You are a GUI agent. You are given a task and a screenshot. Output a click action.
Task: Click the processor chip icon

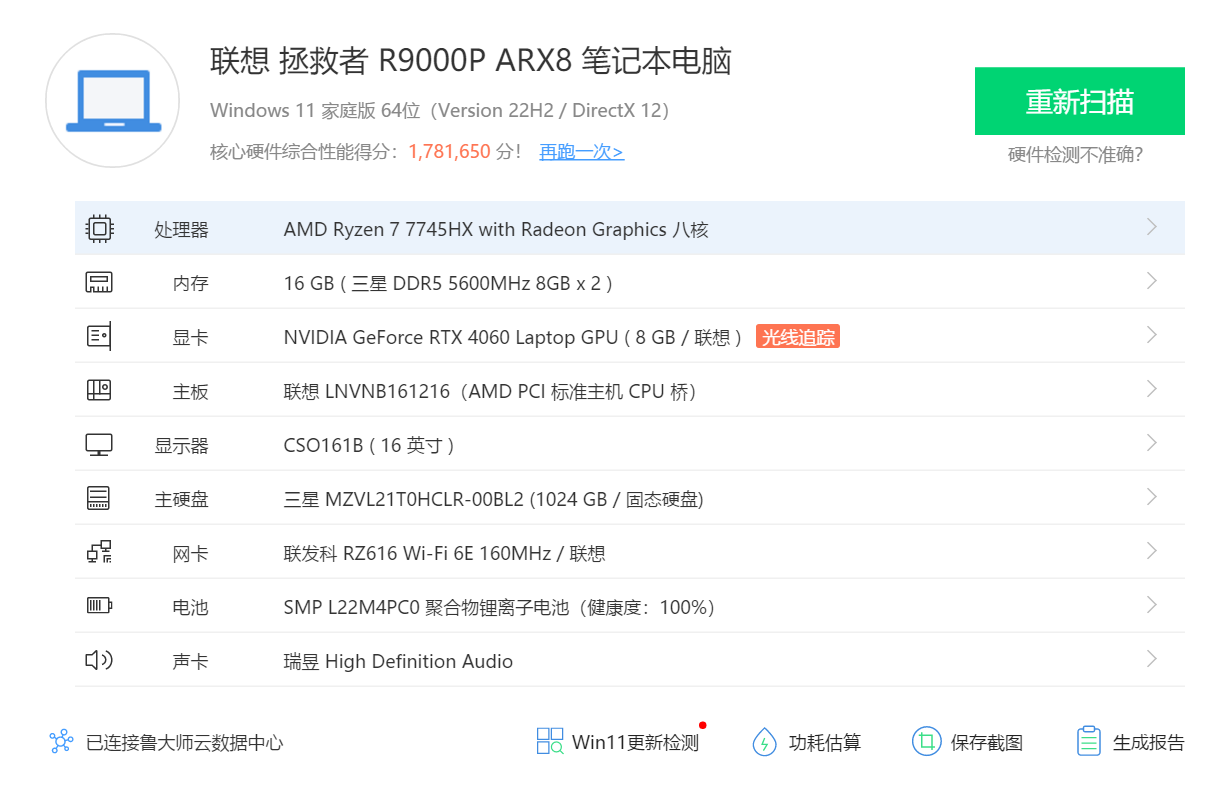99,229
